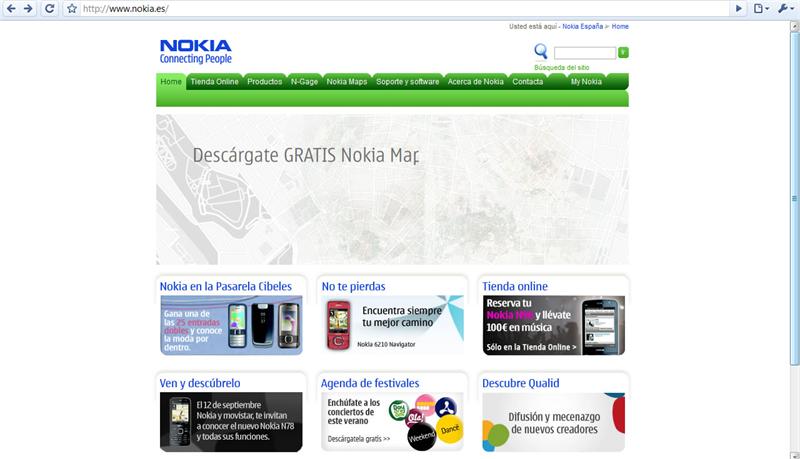Open the Ven y descúbrelo heading

pos(200,384)
